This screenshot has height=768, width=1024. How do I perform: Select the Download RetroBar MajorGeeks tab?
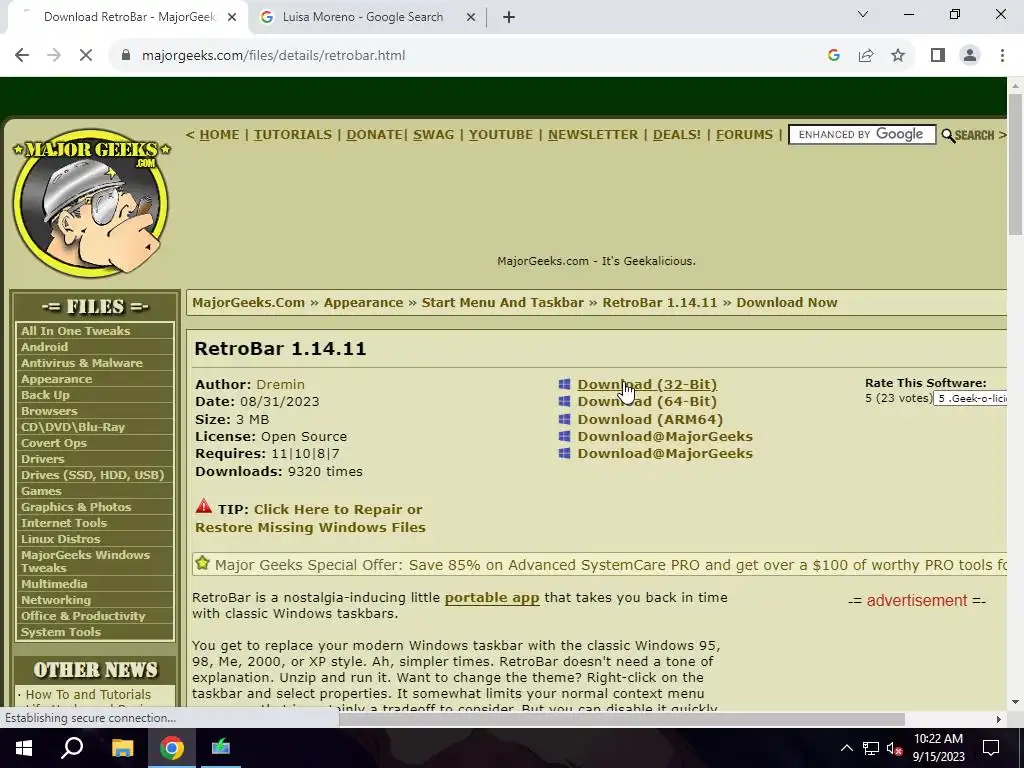129,17
